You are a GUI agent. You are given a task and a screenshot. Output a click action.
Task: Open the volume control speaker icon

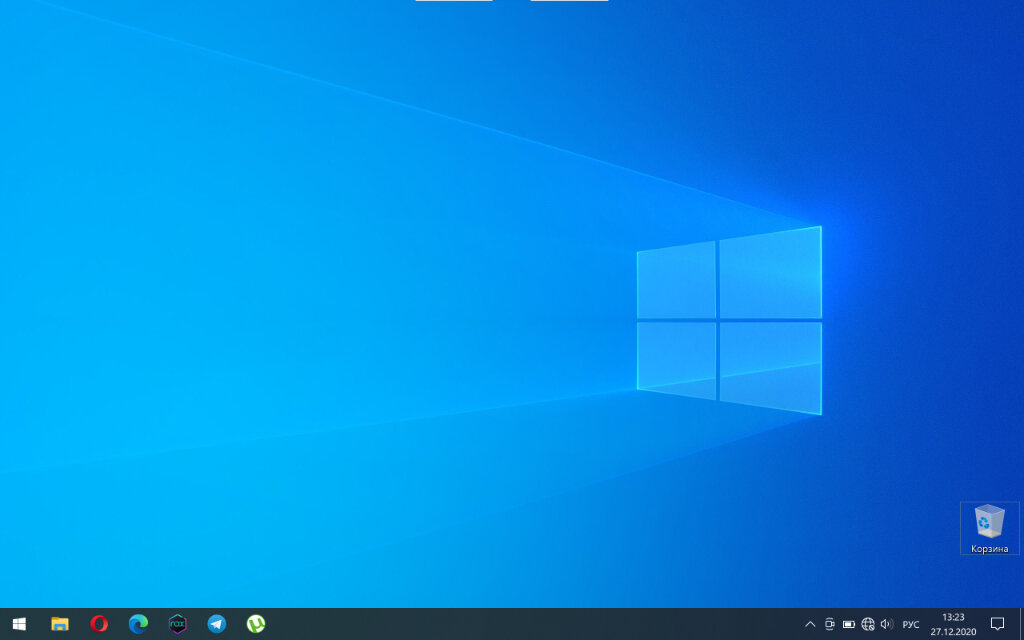[886, 624]
